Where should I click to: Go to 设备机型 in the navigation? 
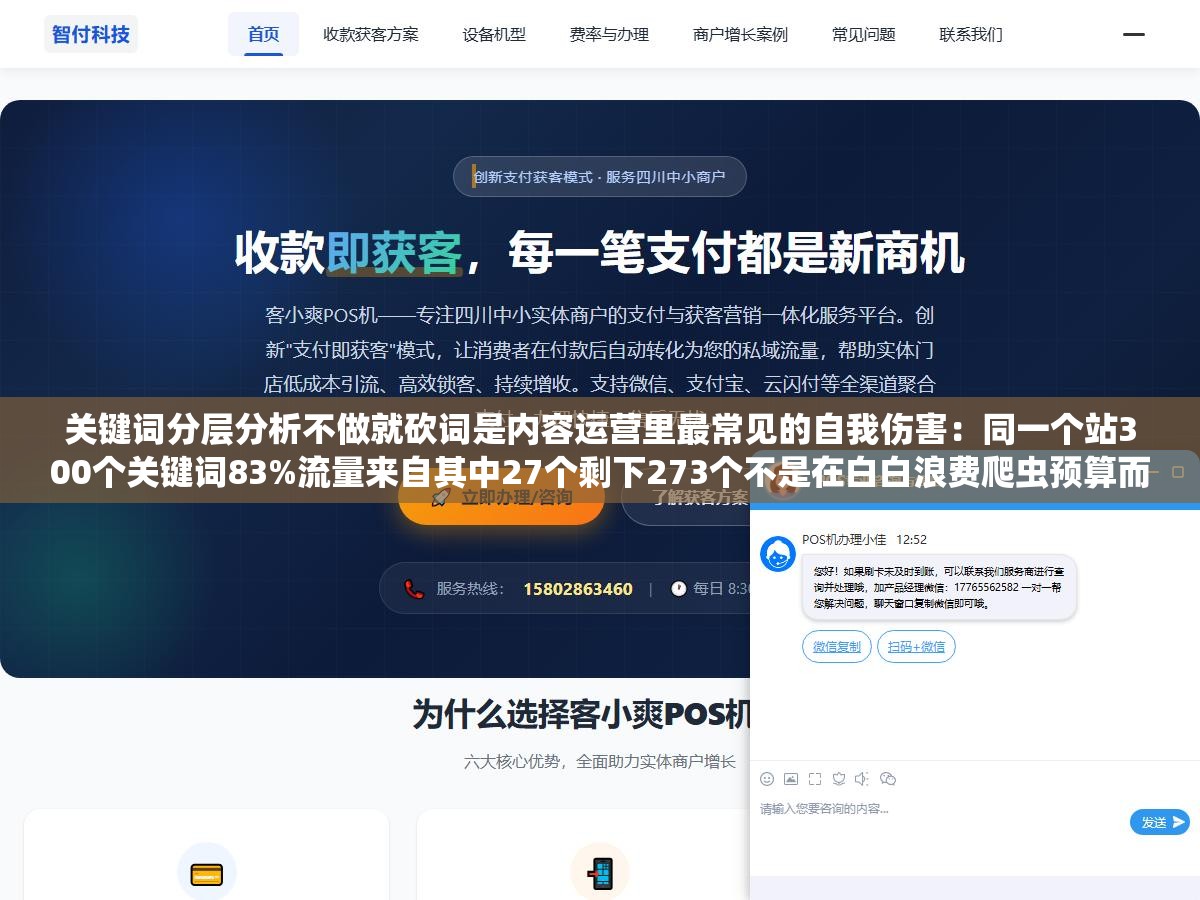click(x=494, y=34)
